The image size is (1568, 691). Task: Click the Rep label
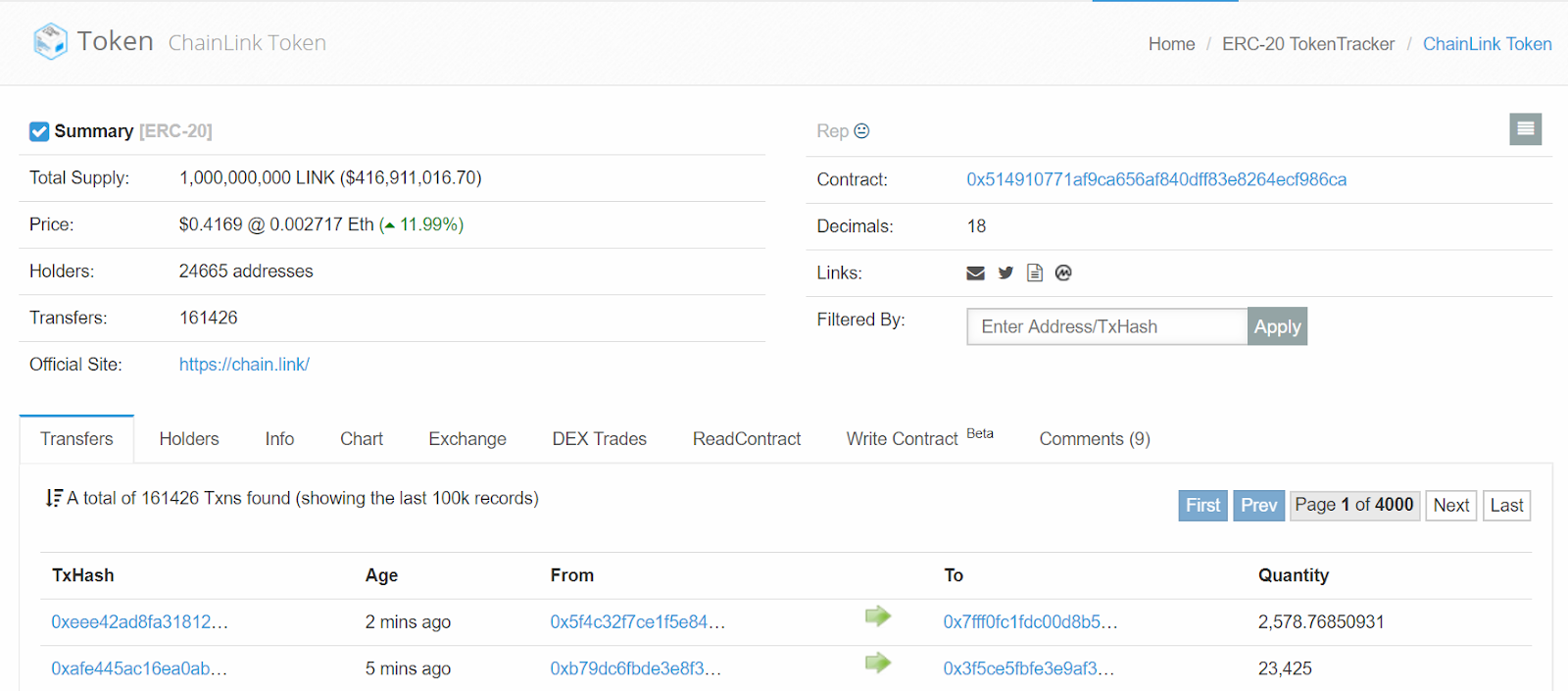coord(832,131)
